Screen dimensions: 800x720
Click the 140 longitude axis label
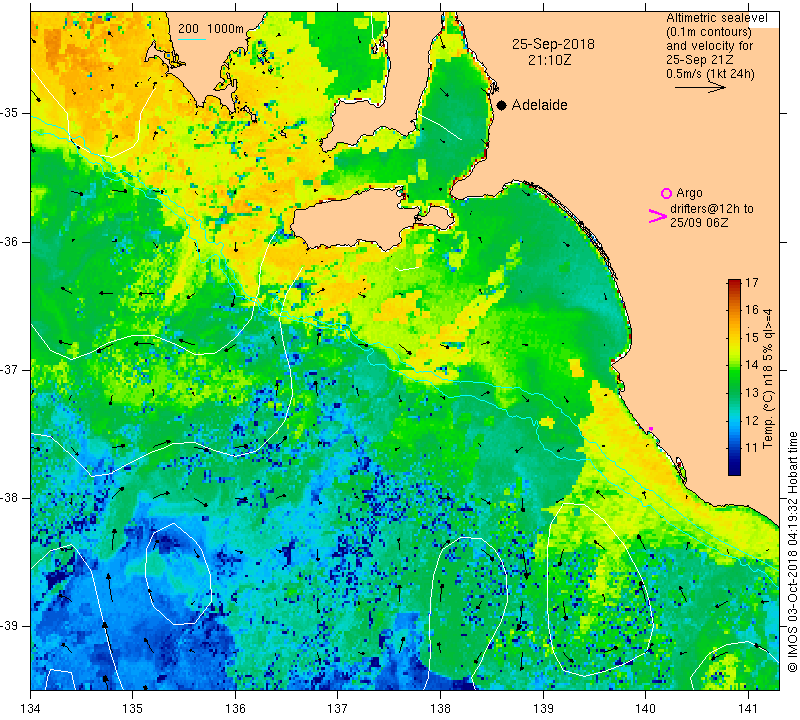(645, 709)
